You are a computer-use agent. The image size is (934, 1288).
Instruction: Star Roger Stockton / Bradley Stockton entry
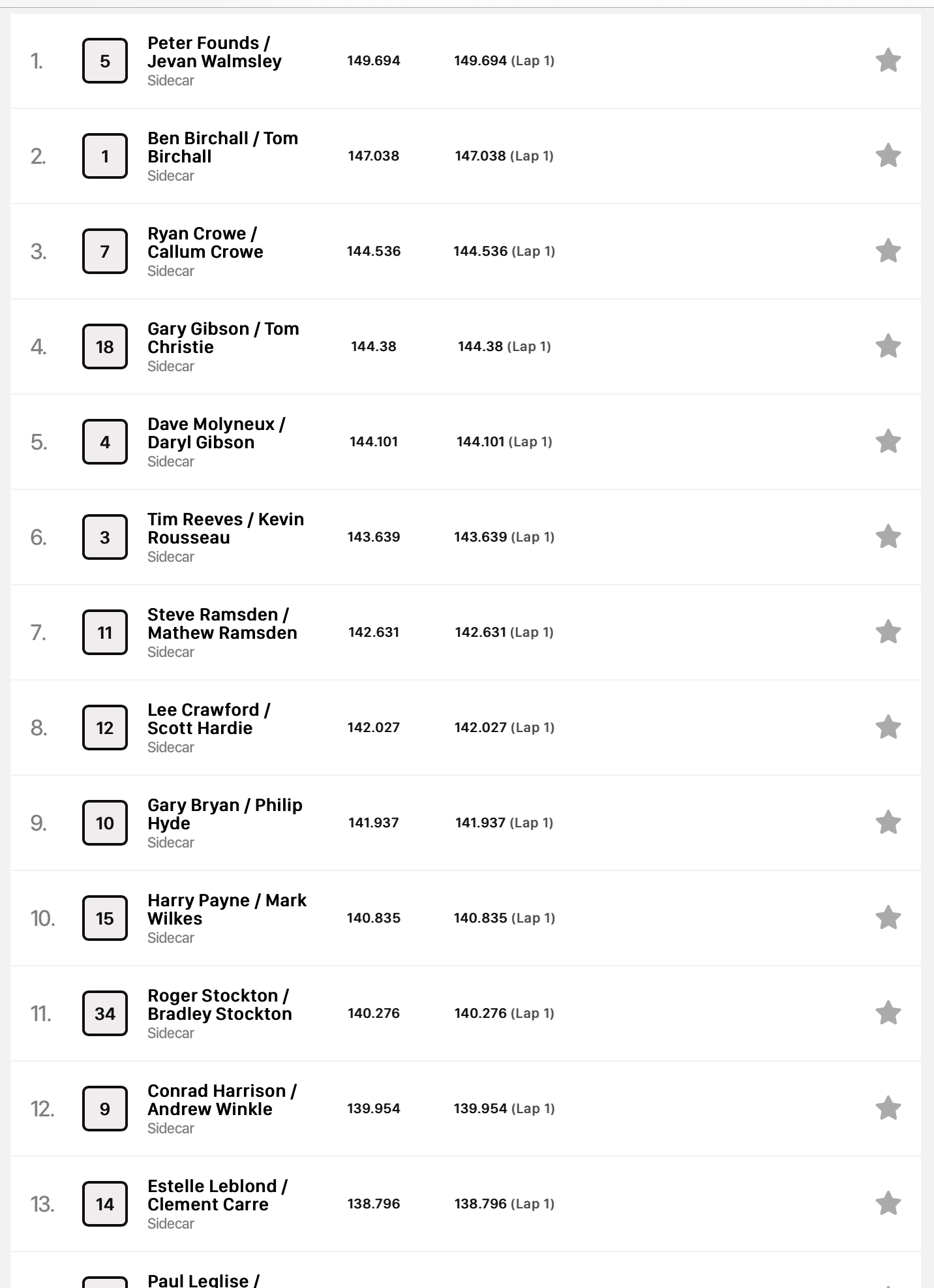pos(888,1013)
